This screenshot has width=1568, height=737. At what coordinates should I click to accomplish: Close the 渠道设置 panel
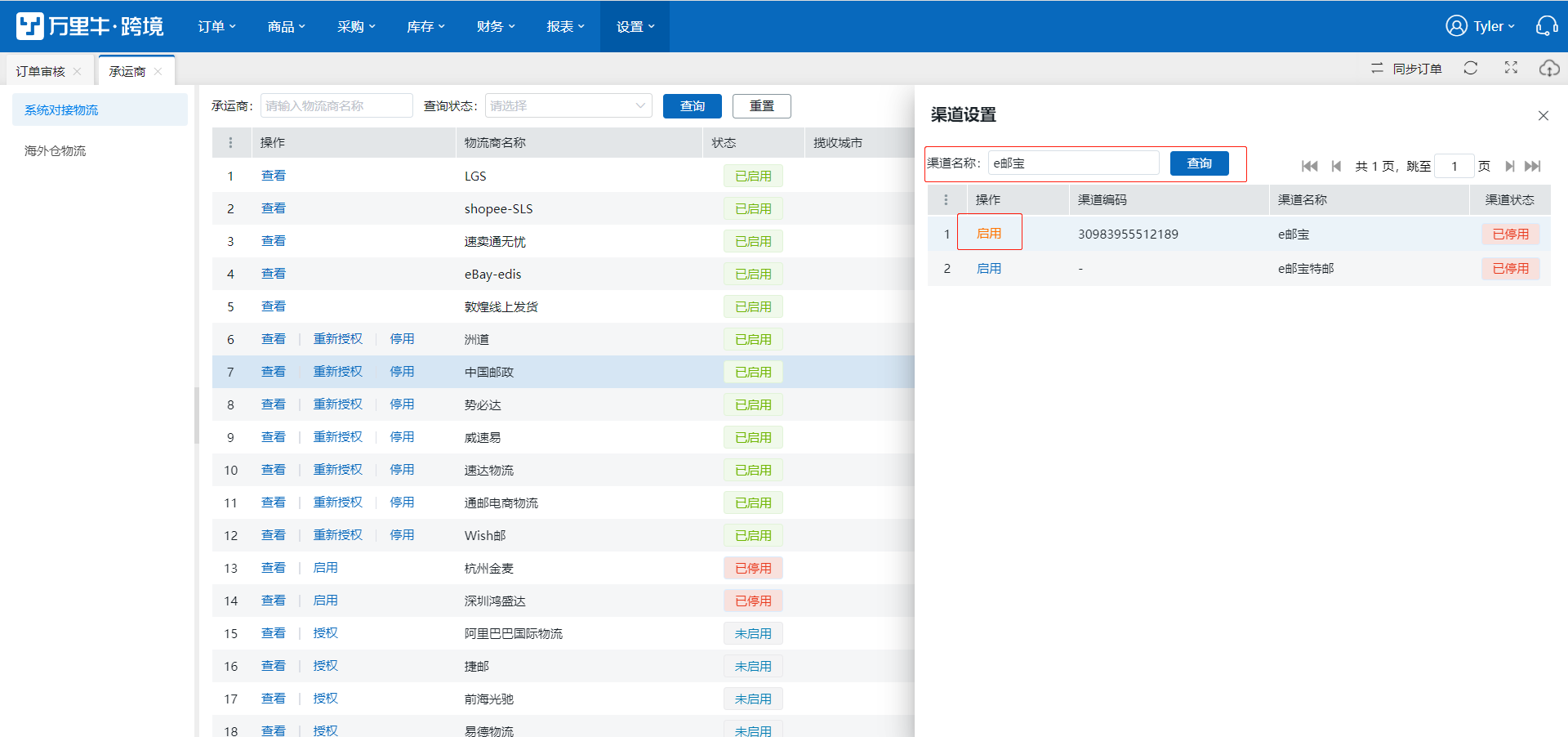click(1543, 115)
